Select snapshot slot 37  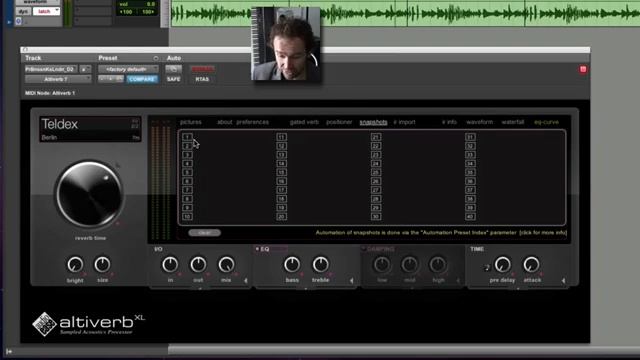click(x=470, y=190)
